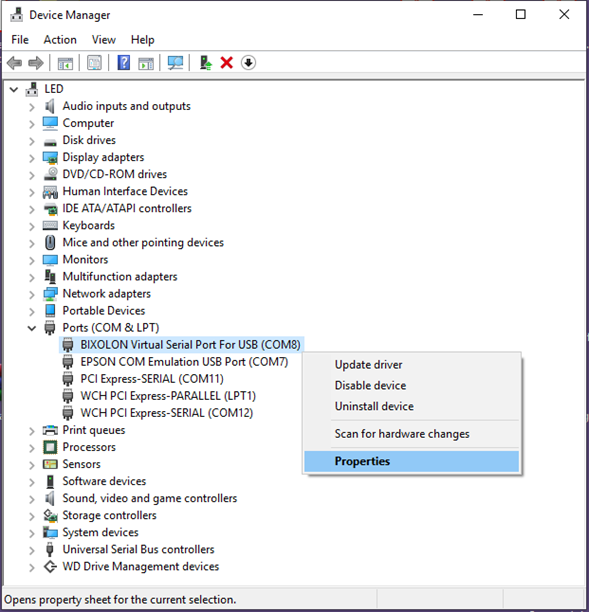This screenshot has height=612, width=589.
Task: Click the Back arrow toolbar icon
Action: click(x=14, y=63)
